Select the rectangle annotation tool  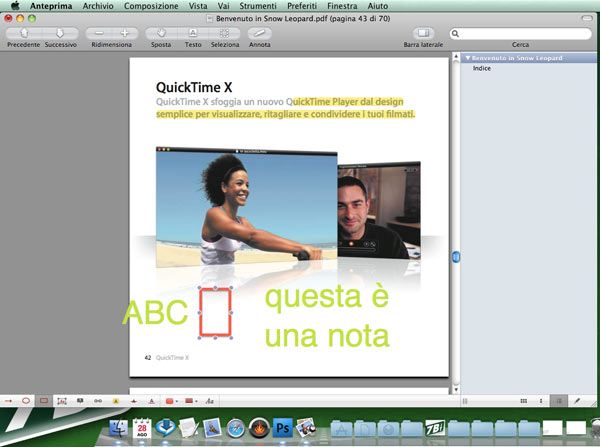pyautogui.click(x=43, y=400)
